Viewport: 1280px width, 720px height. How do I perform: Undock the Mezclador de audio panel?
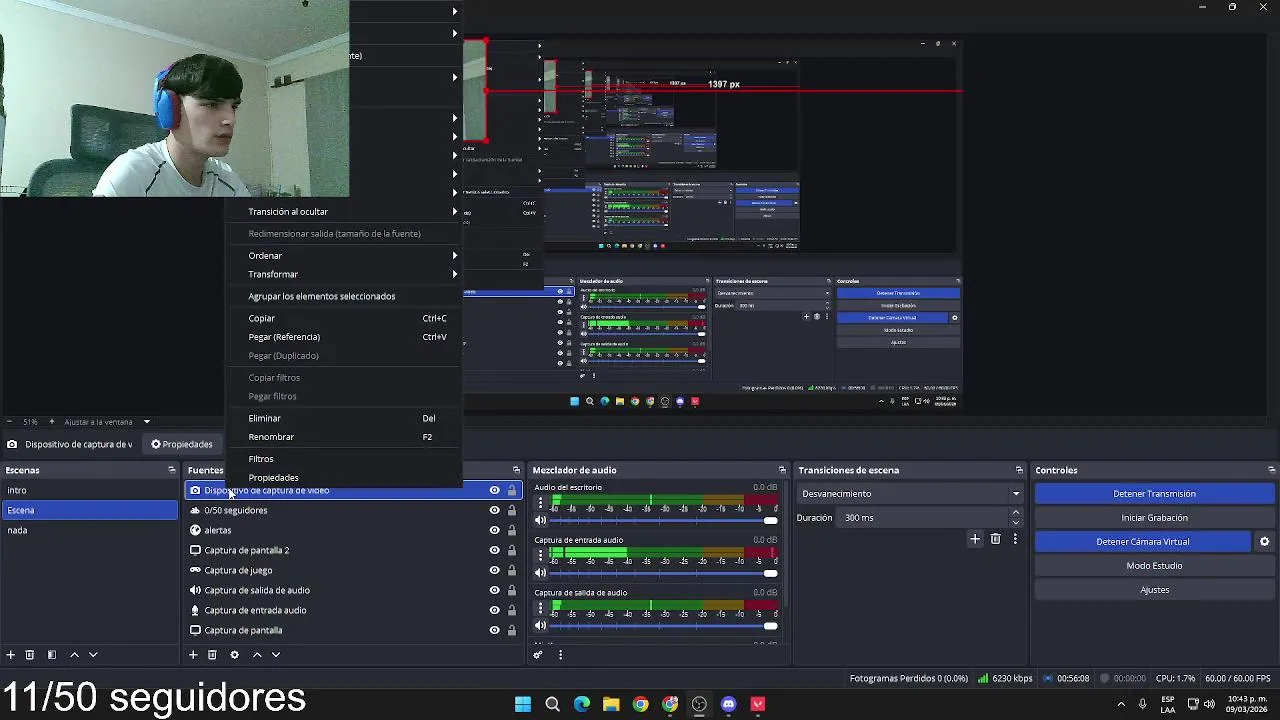coord(782,470)
